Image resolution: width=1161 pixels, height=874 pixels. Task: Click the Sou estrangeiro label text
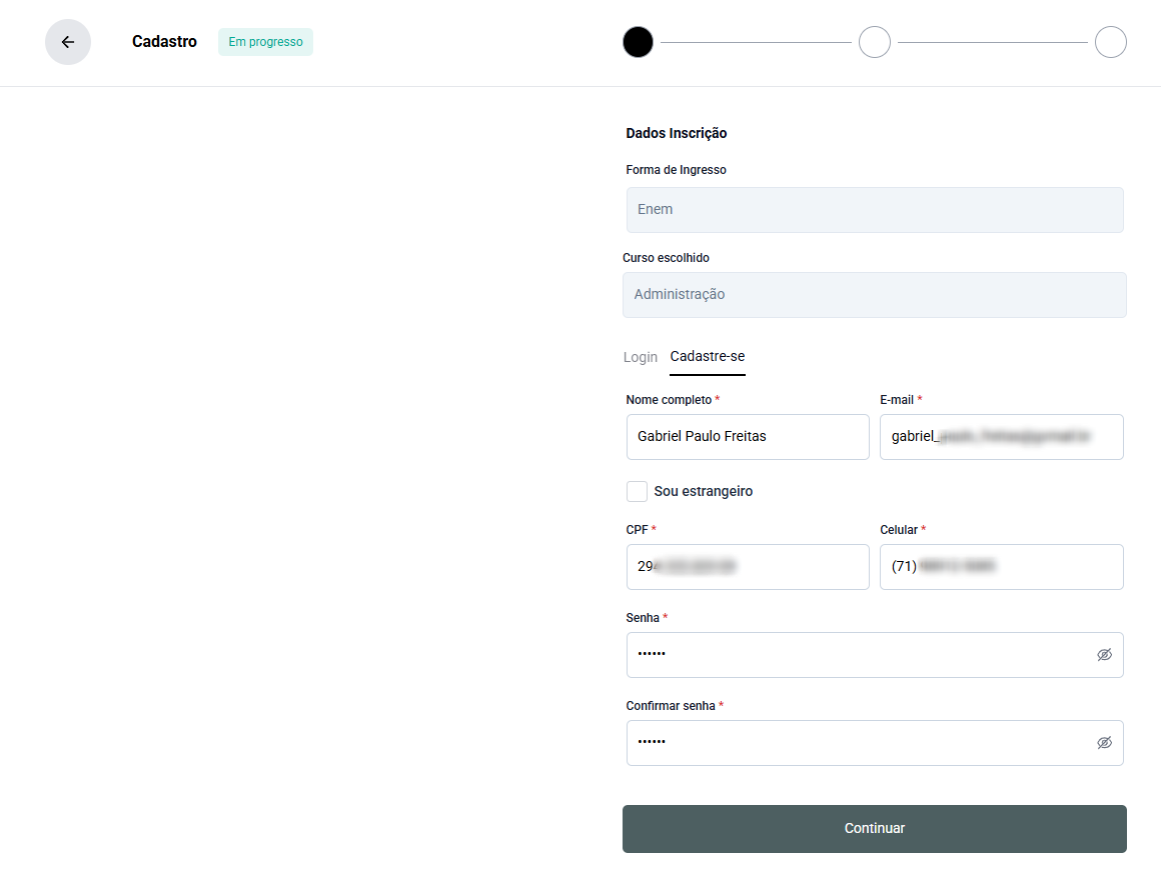(x=703, y=491)
